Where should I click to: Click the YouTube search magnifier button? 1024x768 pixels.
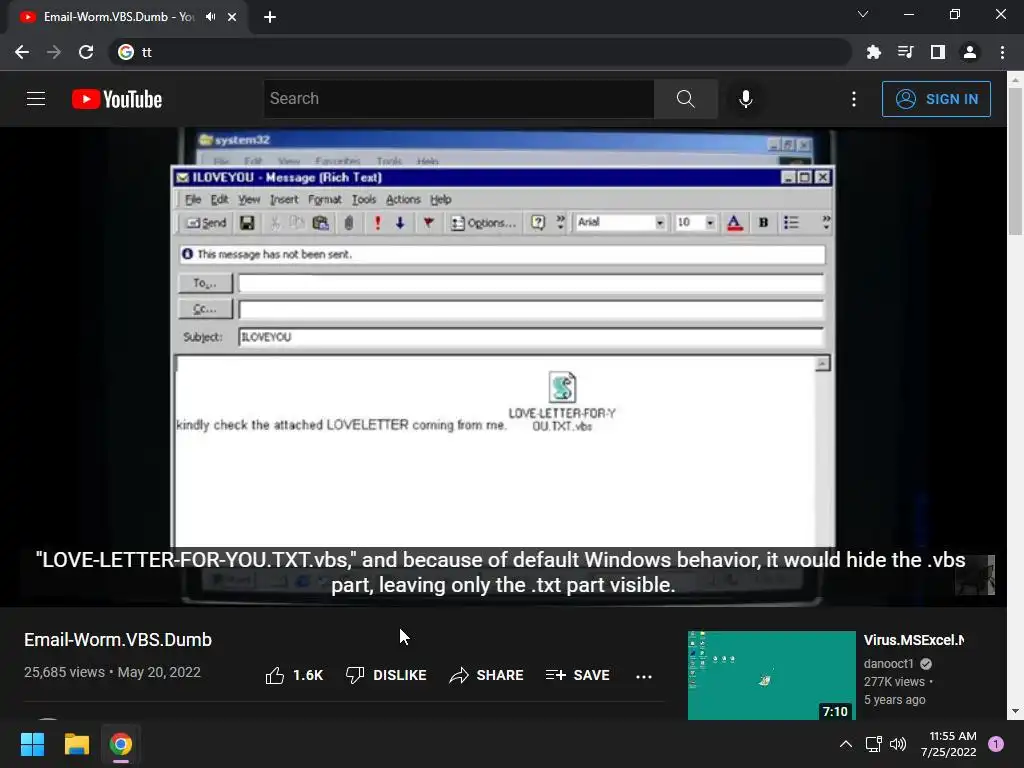pyautogui.click(x=686, y=99)
